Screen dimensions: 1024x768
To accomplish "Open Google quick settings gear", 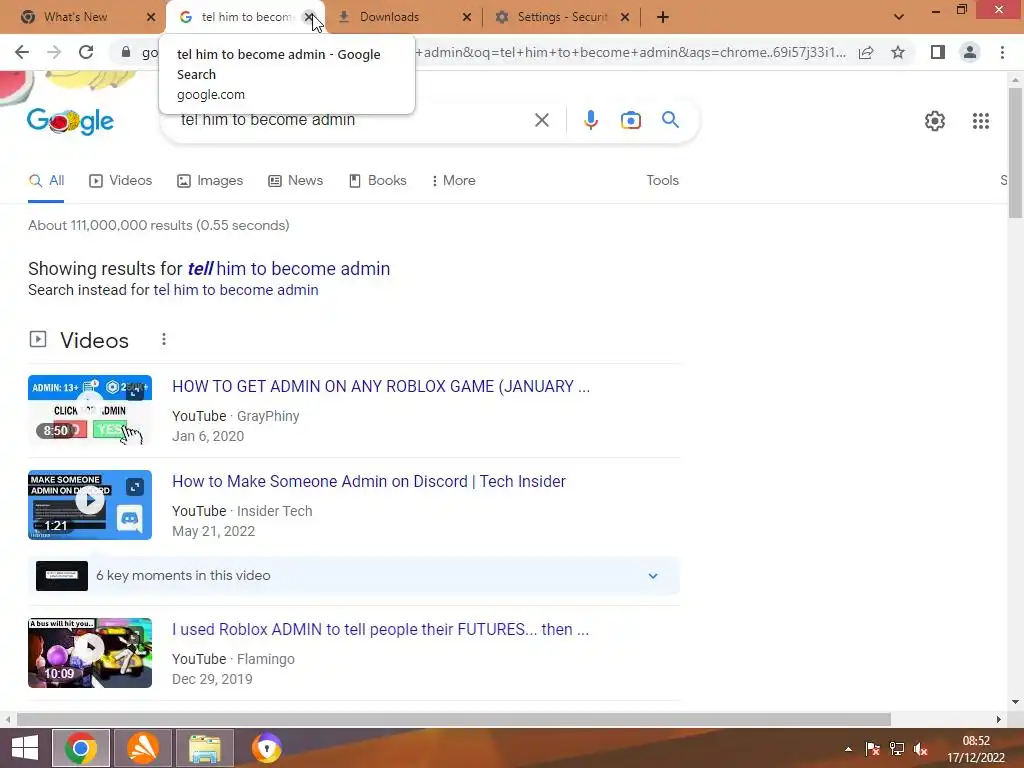I will coord(935,121).
